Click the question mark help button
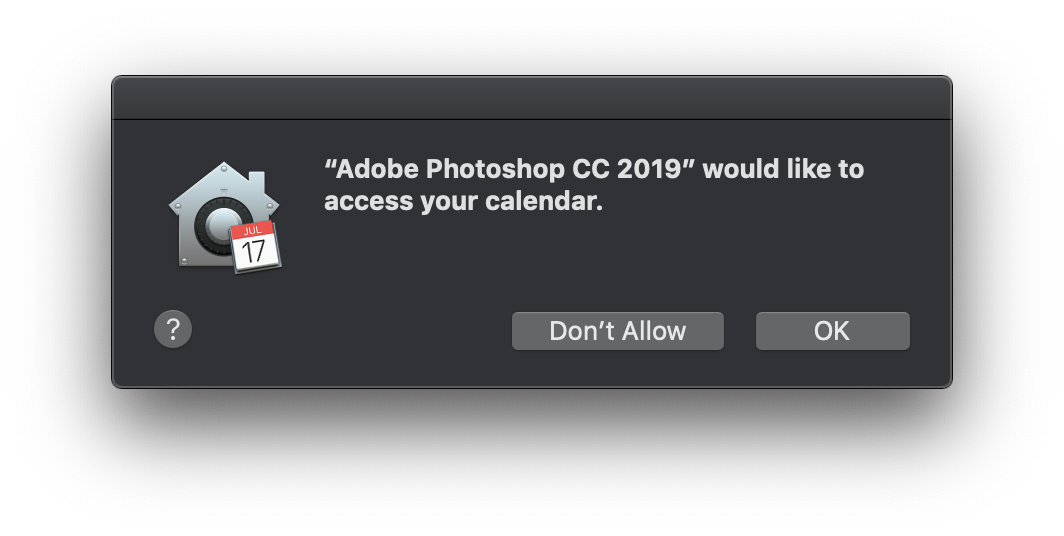The height and width of the screenshot is (536, 1064). [173, 330]
